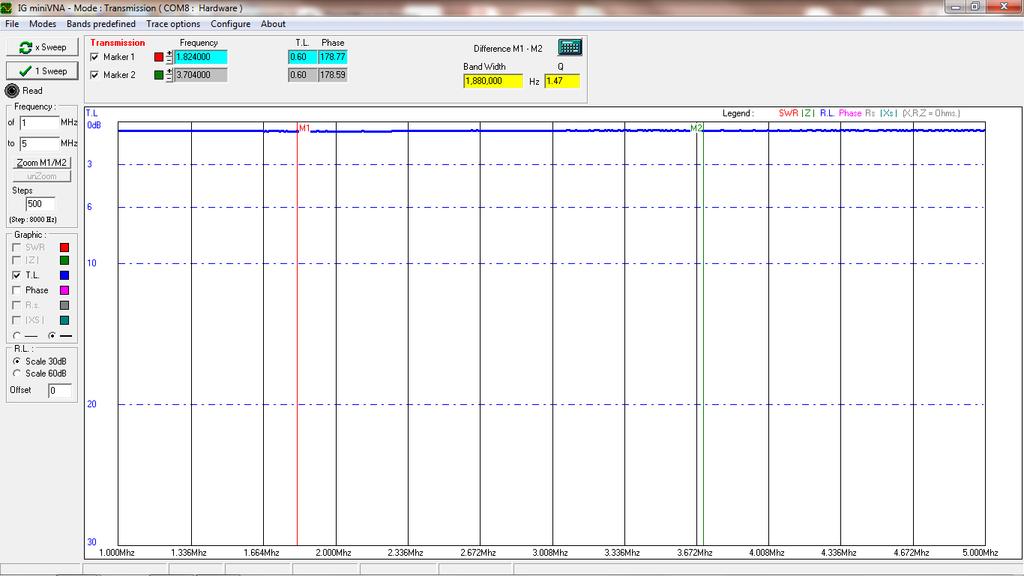Click the Marker 1 frequency field 1.824000
Screen dimensions: 1024x576
[200, 57]
